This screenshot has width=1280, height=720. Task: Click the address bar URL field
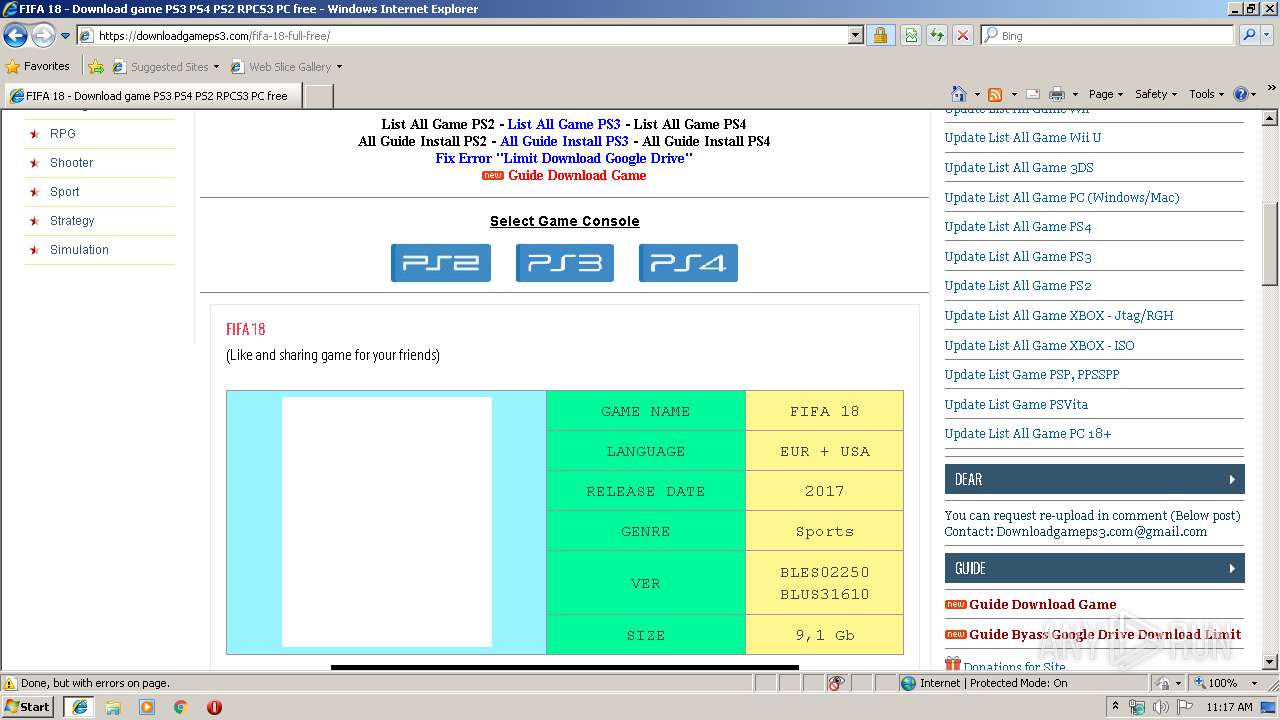[x=462, y=35]
